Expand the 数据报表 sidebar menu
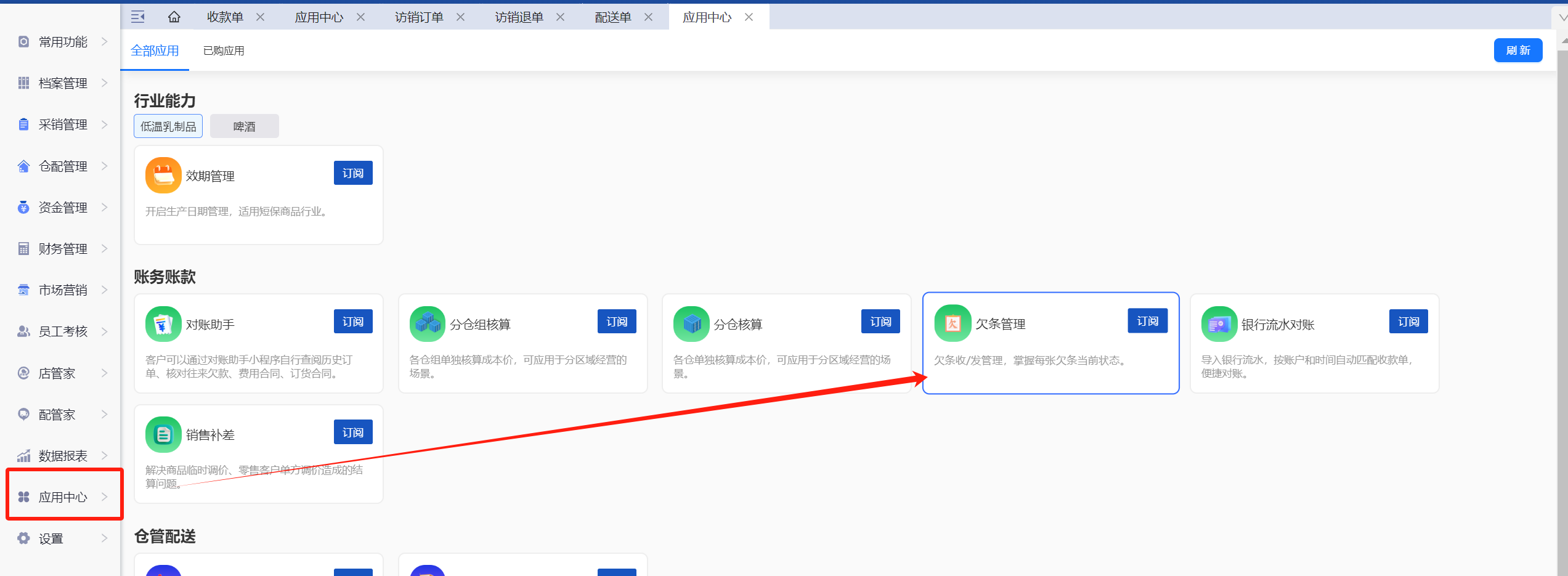 63,456
